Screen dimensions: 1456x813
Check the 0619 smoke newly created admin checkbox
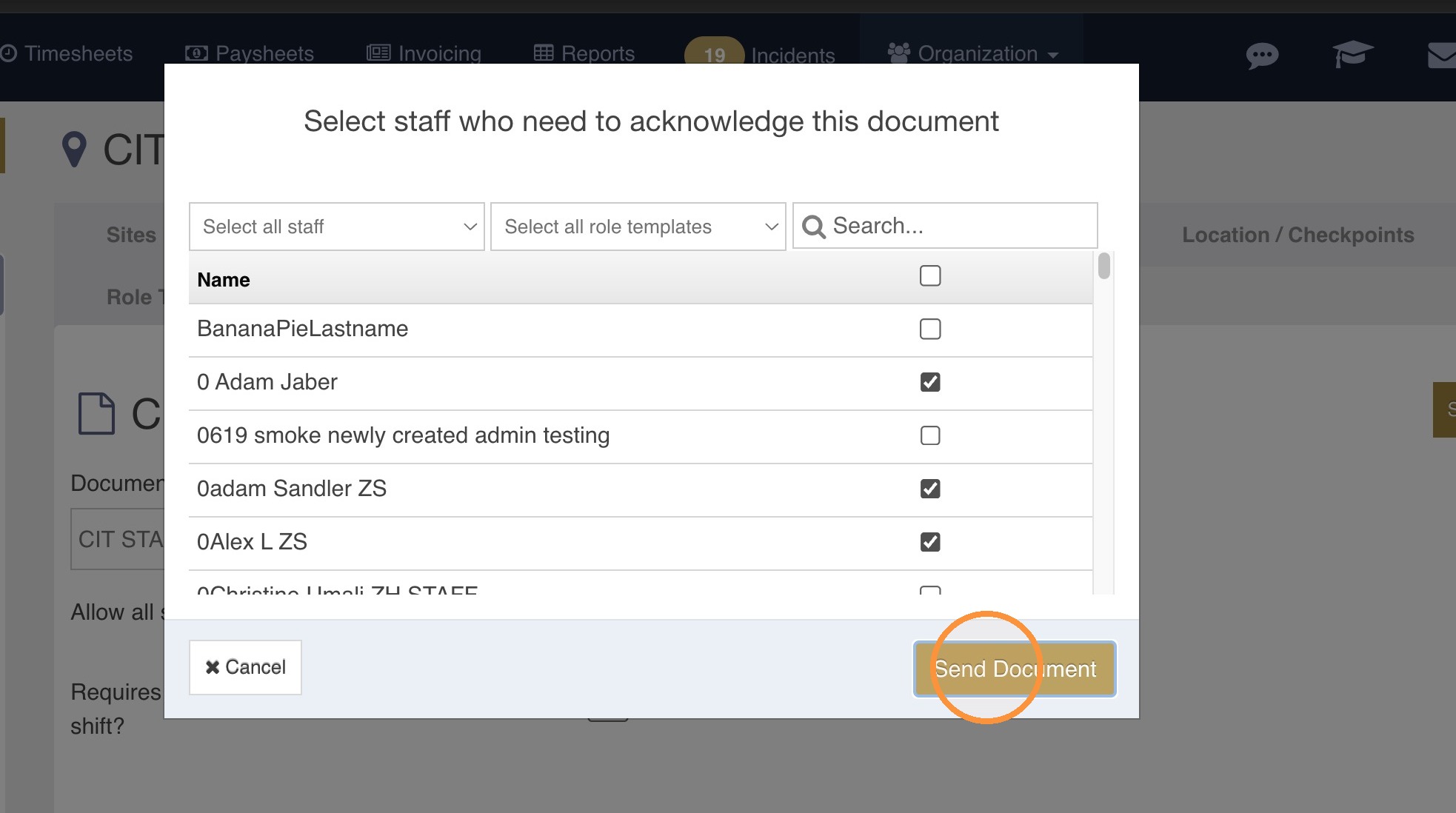pyautogui.click(x=930, y=435)
